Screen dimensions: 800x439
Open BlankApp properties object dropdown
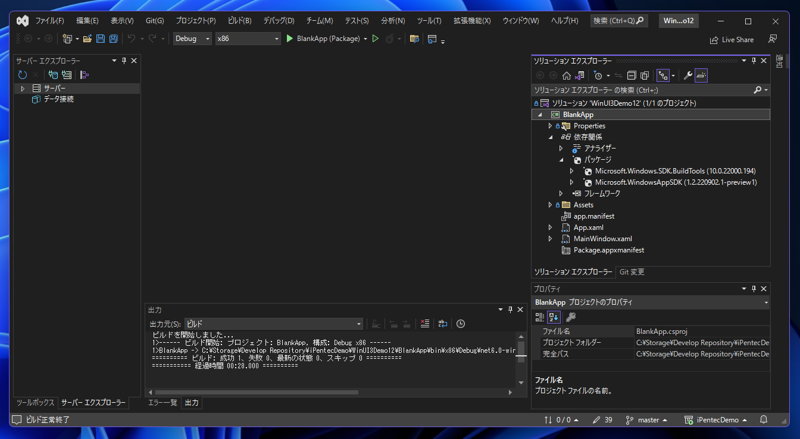tap(651, 302)
